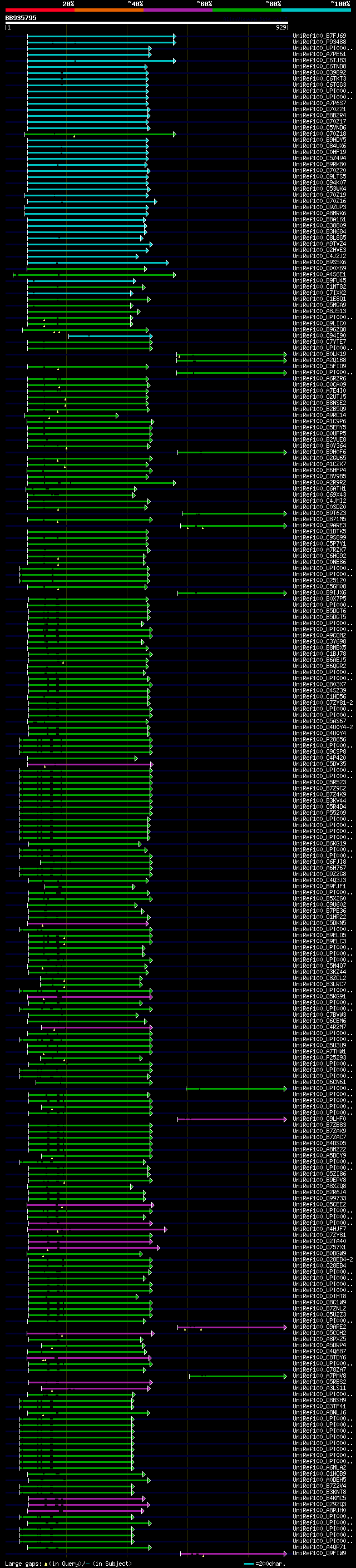356x1568 pixels.
Task: Click the green alignment bar for UniRef100_B9H0F6
Action: [x=232, y=452]
